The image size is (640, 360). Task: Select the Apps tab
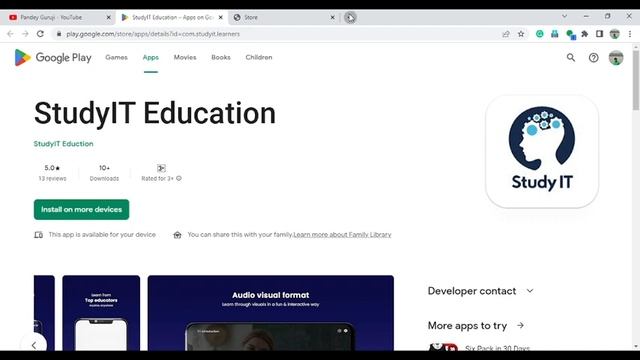(151, 58)
